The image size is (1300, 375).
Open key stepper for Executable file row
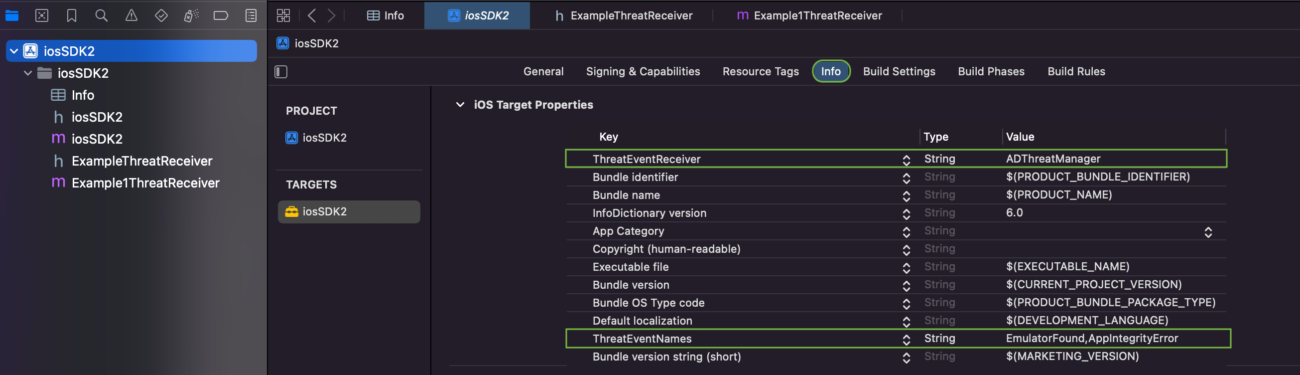906,267
